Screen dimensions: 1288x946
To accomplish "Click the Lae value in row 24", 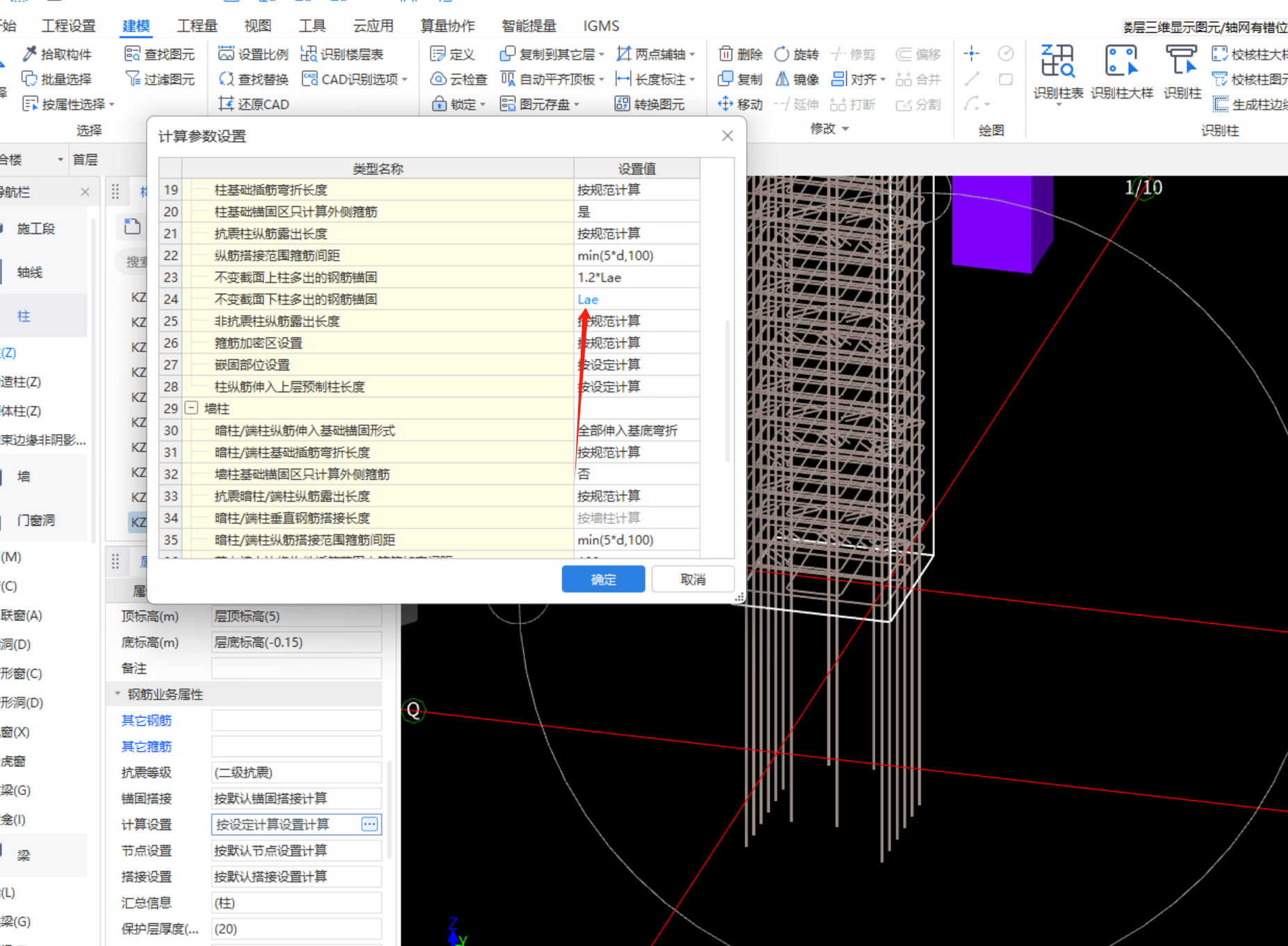I will (x=588, y=299).
